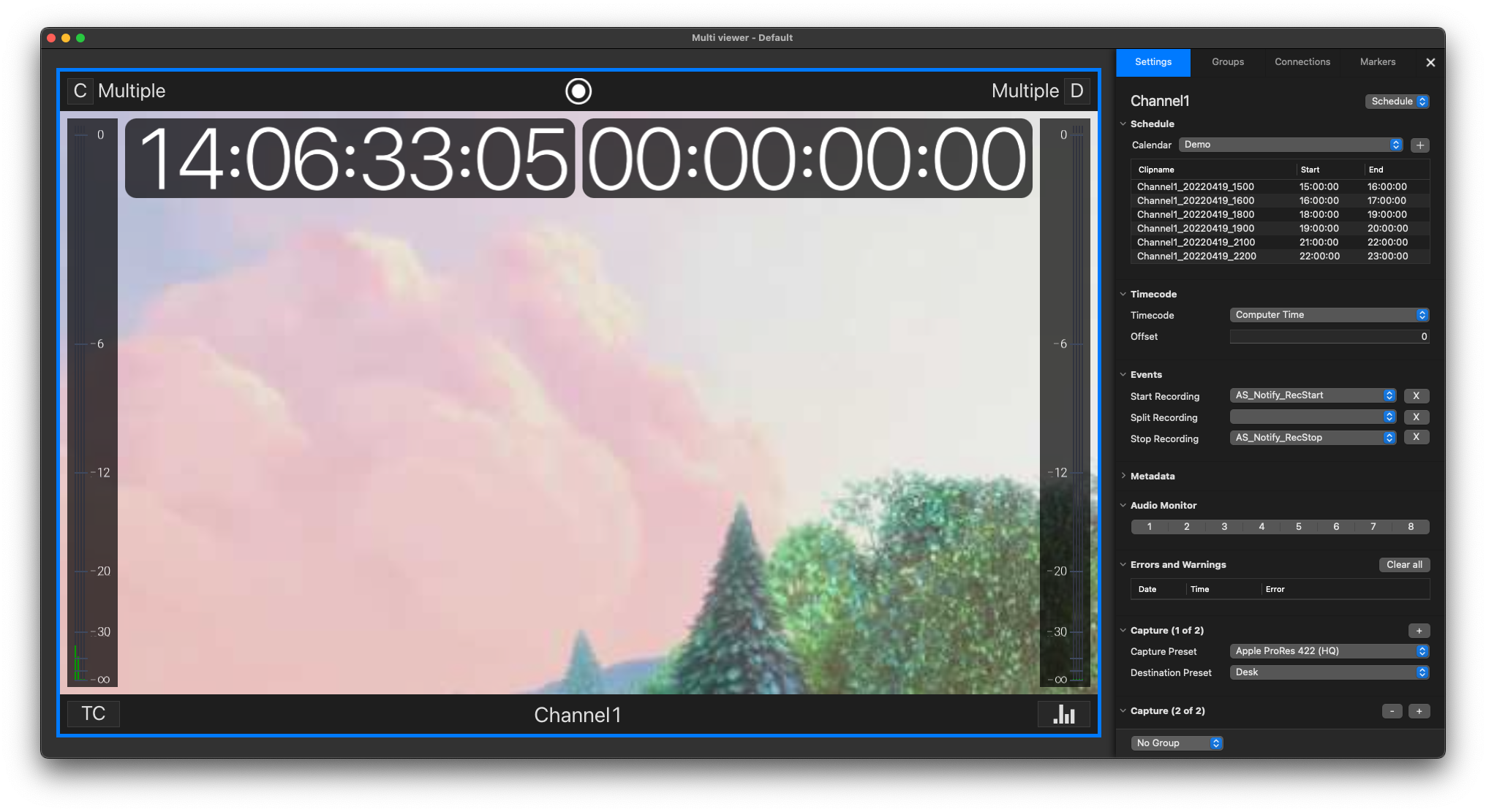Switch to the Settings tab
Image resolution: width=1486 pixels, height=812 pixels.
(x=1153, y=63)
